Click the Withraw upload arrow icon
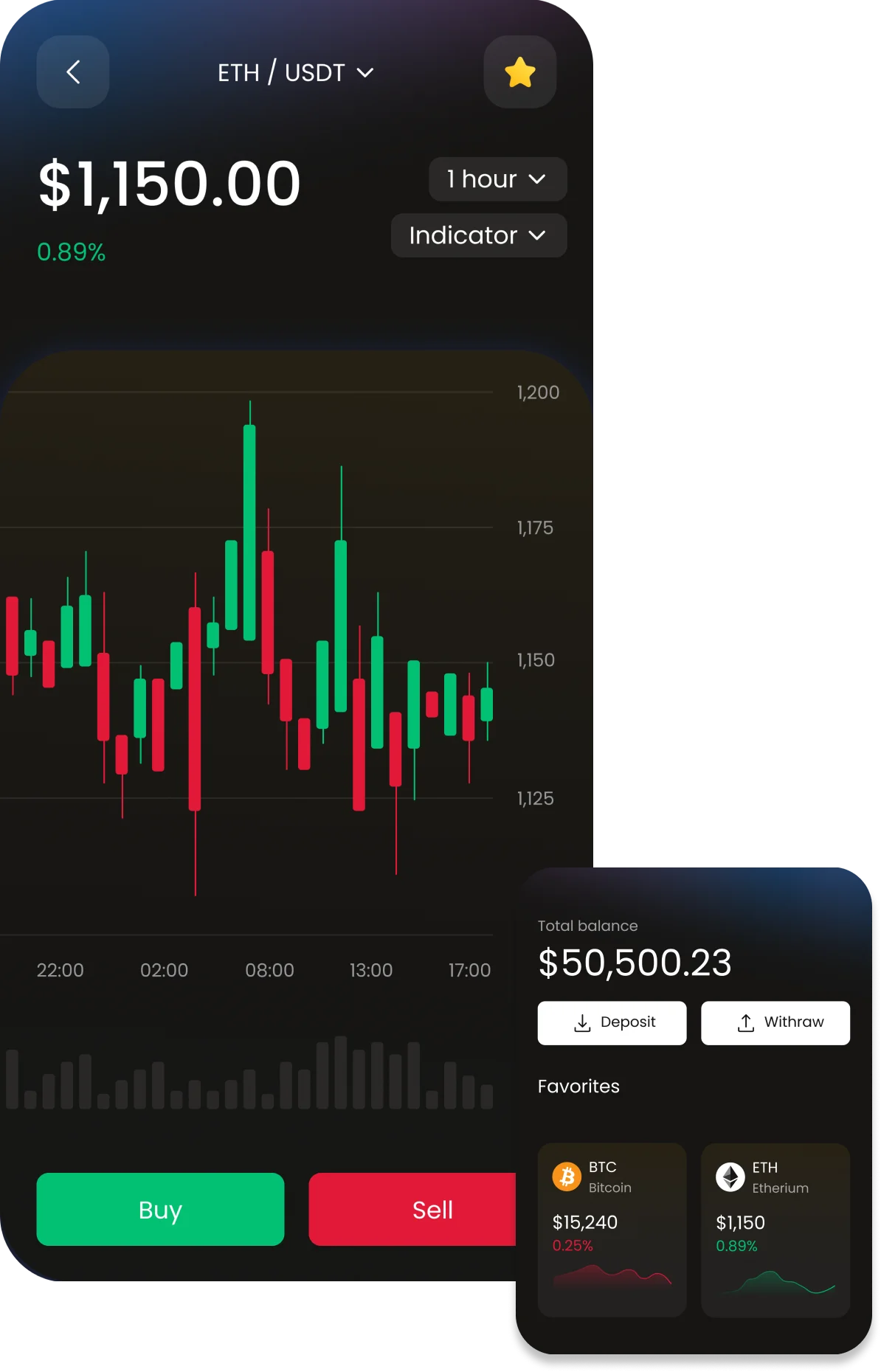Image resolution: width=881 pixels, height=1372 pixels. 746,1023
